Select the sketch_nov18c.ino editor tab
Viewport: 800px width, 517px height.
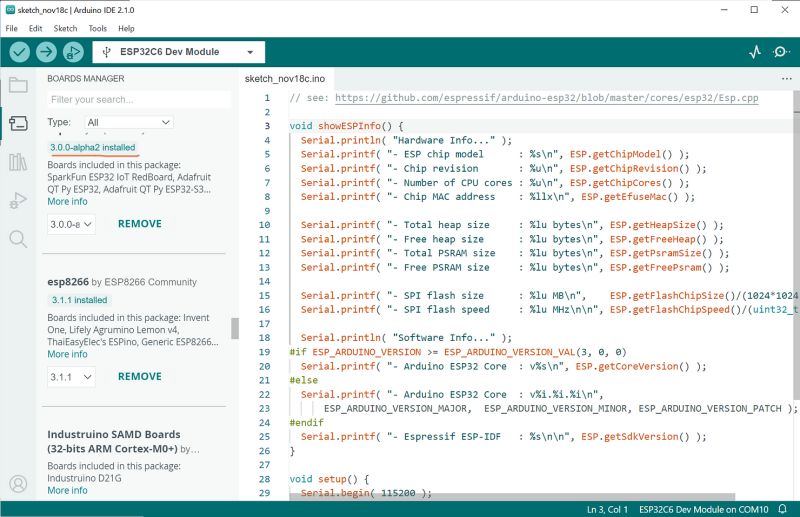click(285, 79)
